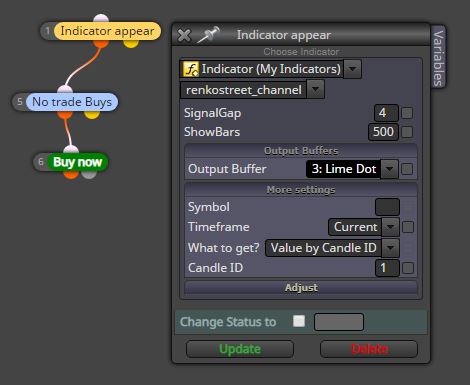The width and height of the screenshot is (470, 385).
Task: Click the orange output connector of No trade Buys node
Action: [65, 114]
